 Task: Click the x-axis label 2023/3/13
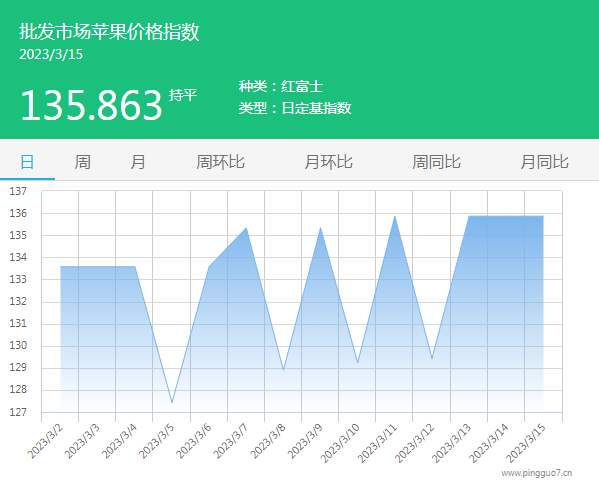click(451, 442)
